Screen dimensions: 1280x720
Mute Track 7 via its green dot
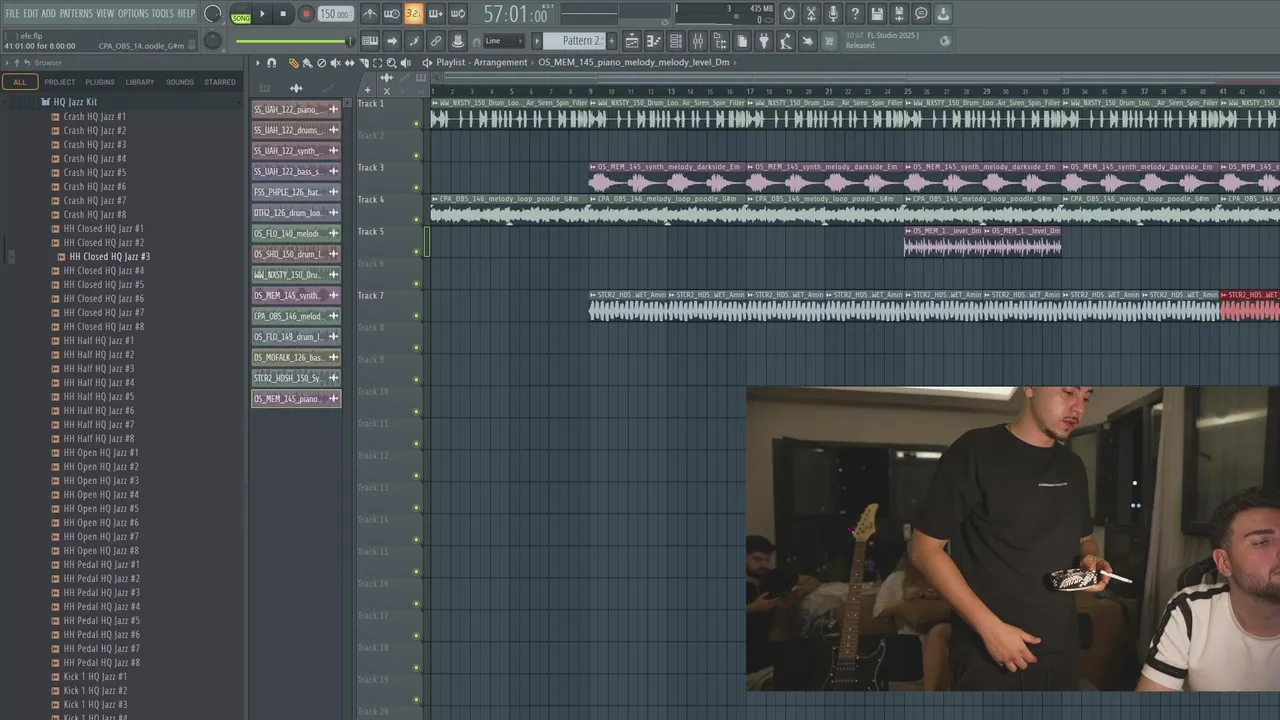tap(417, 316)
